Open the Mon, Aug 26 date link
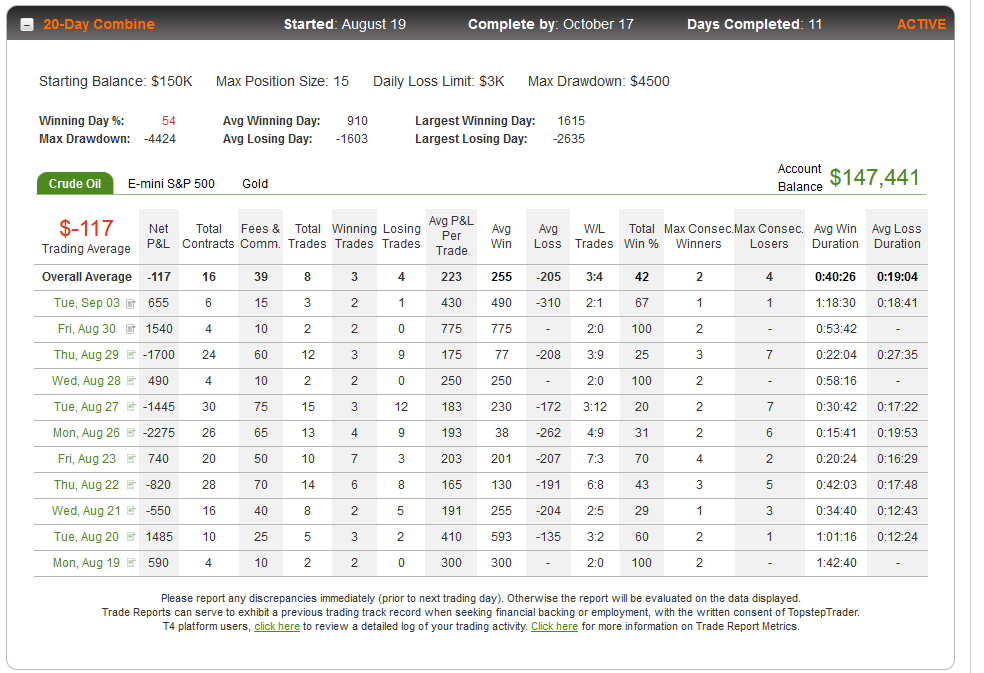984x673 pixels. (86, 433)
